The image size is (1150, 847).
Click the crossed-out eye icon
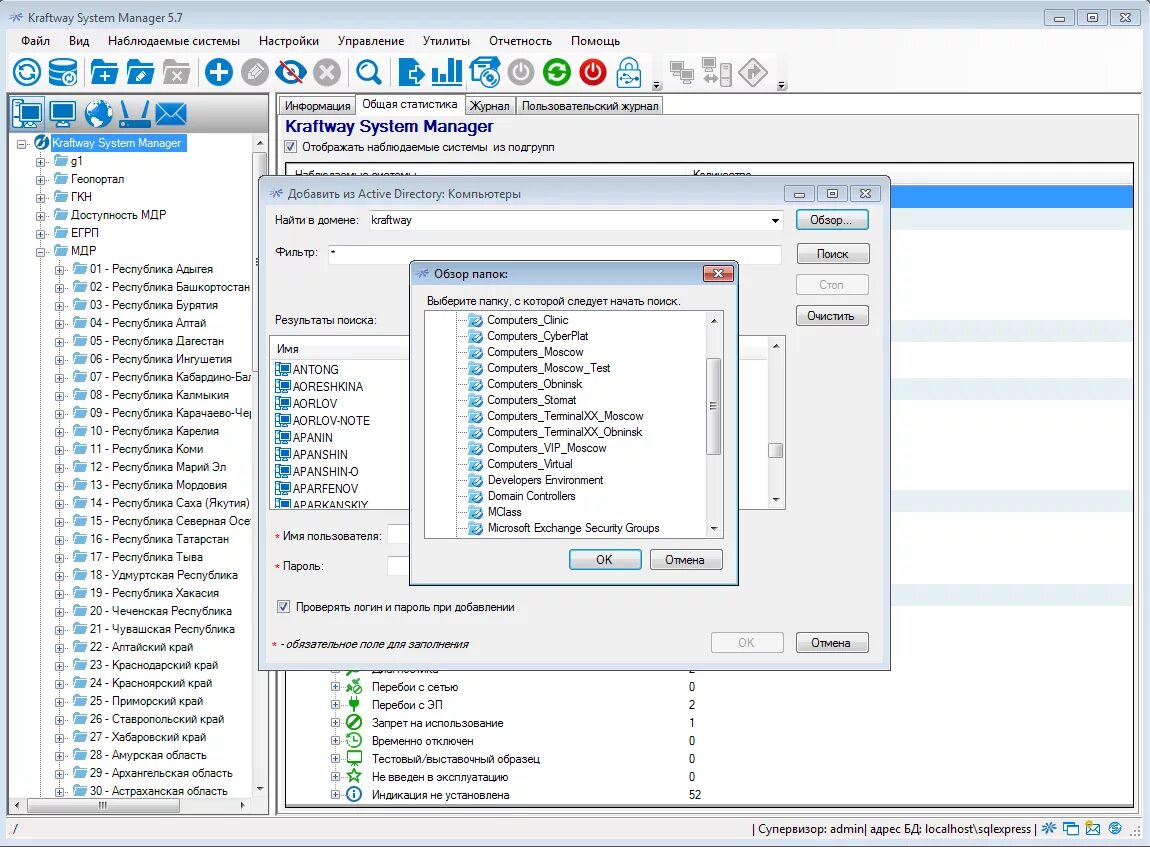pyautogui.click(x=290, y=72)
